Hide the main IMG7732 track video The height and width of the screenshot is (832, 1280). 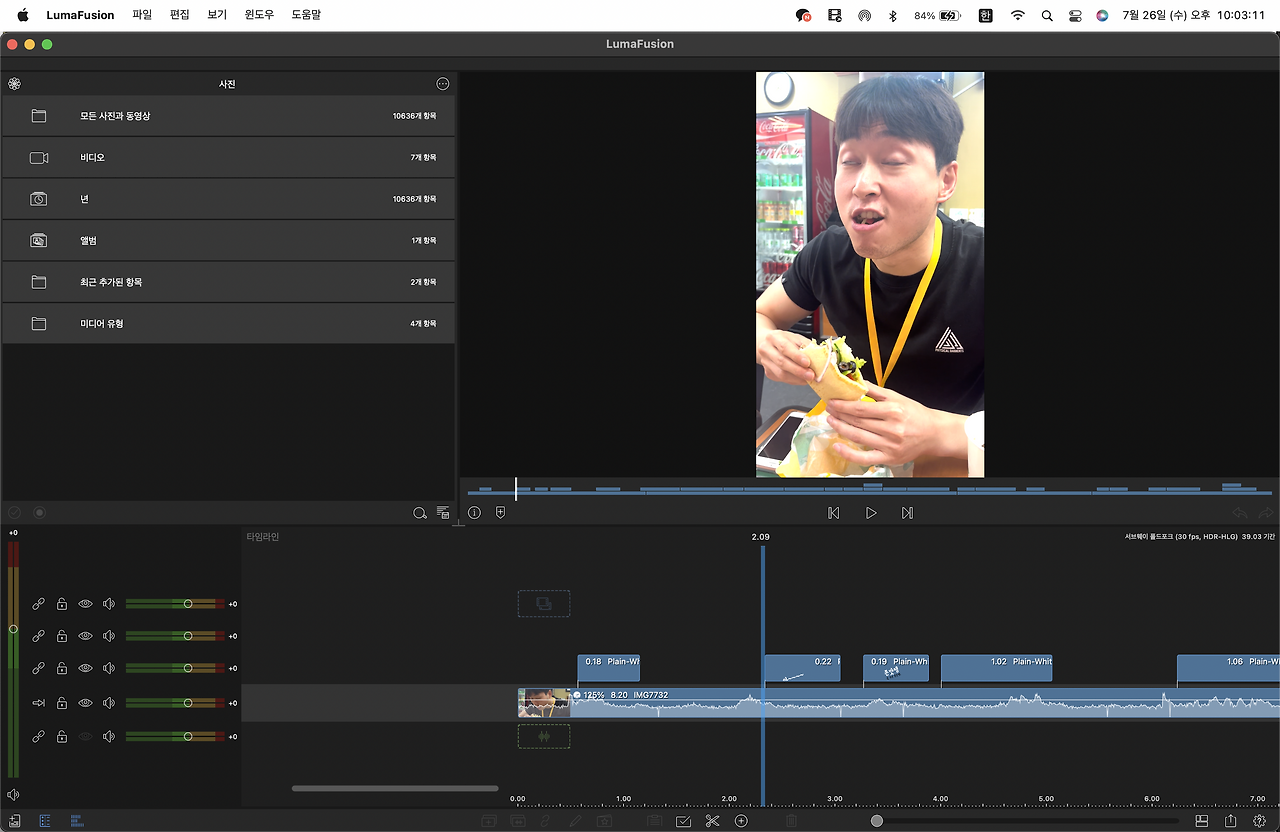pos(85,703)
